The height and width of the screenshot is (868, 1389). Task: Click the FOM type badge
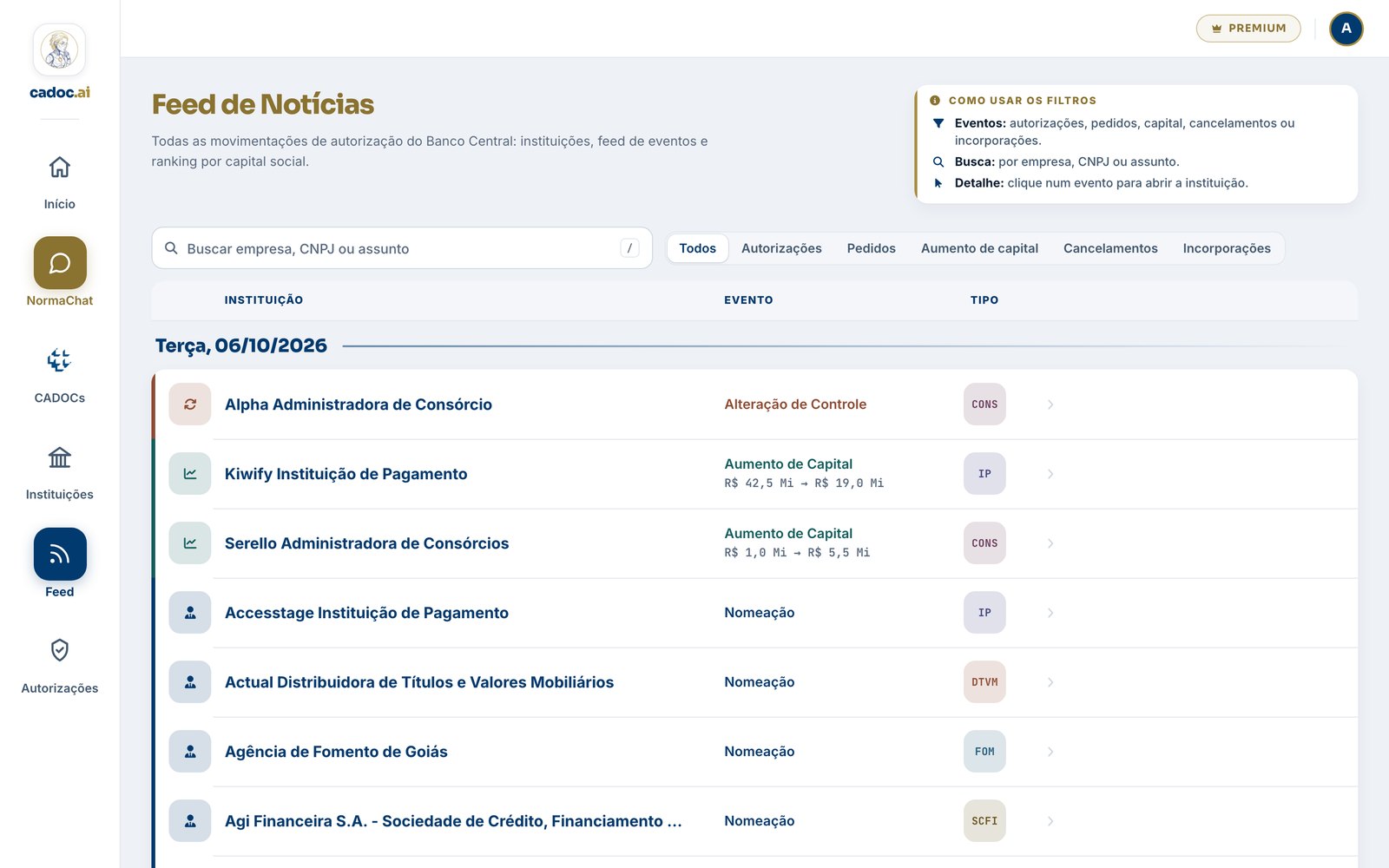984,752
